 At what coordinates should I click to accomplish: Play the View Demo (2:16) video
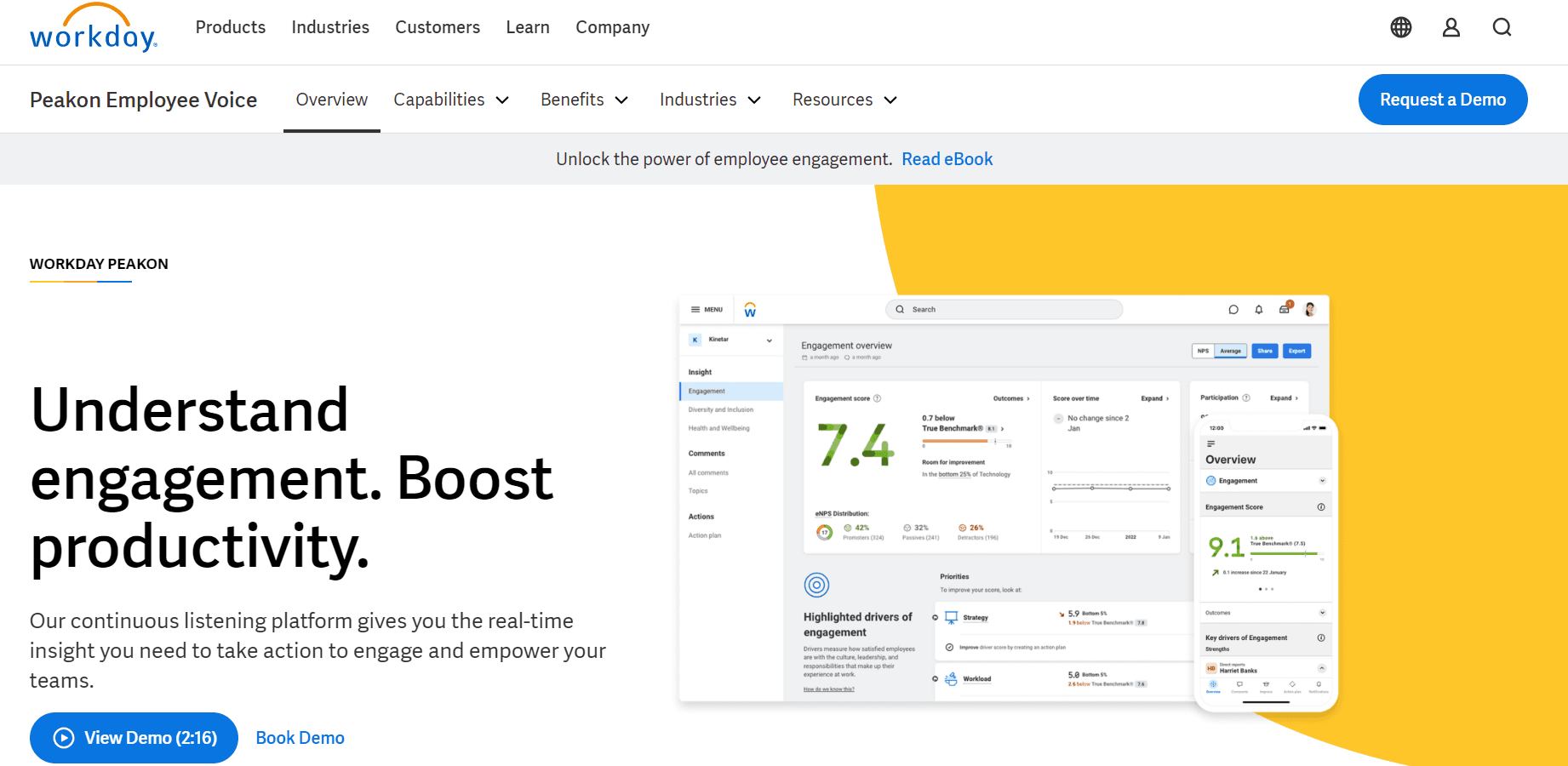click(134, 738)
